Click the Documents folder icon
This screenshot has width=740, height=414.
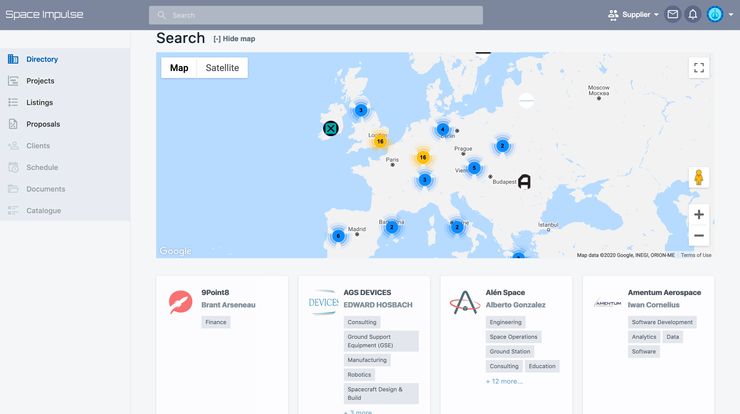coord(13,189)
